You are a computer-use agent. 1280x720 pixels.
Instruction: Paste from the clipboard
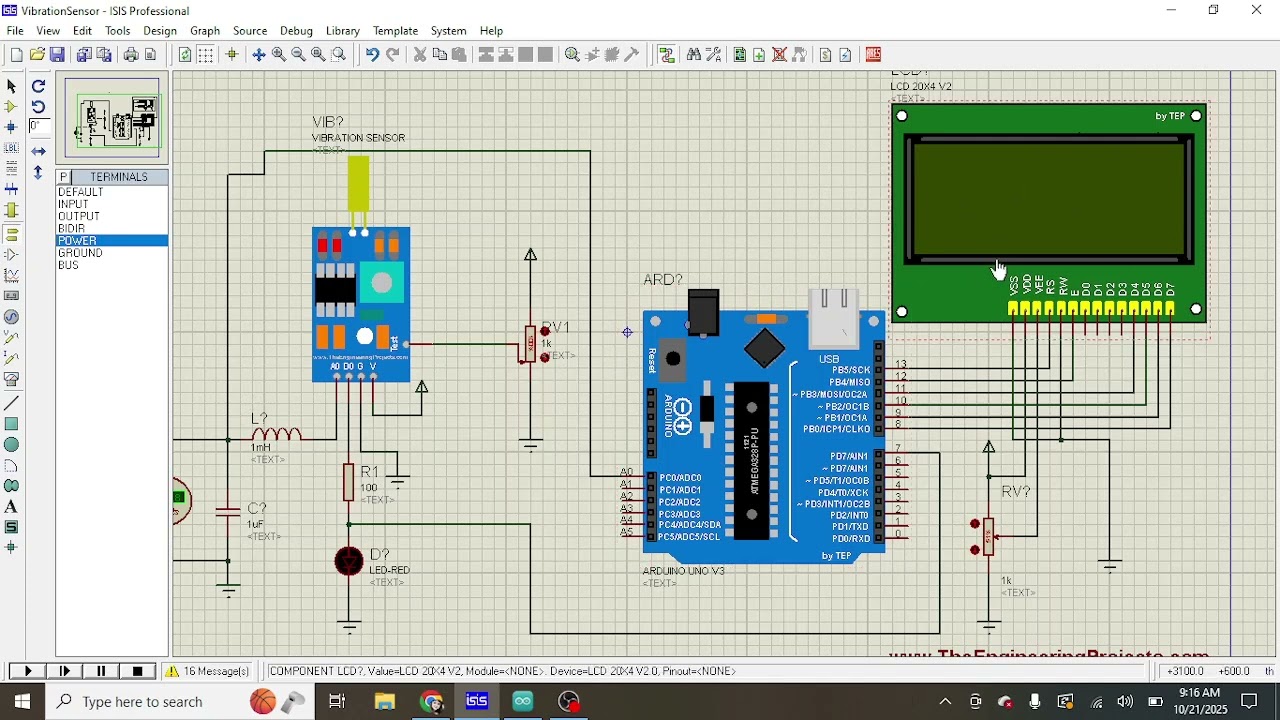459,55
